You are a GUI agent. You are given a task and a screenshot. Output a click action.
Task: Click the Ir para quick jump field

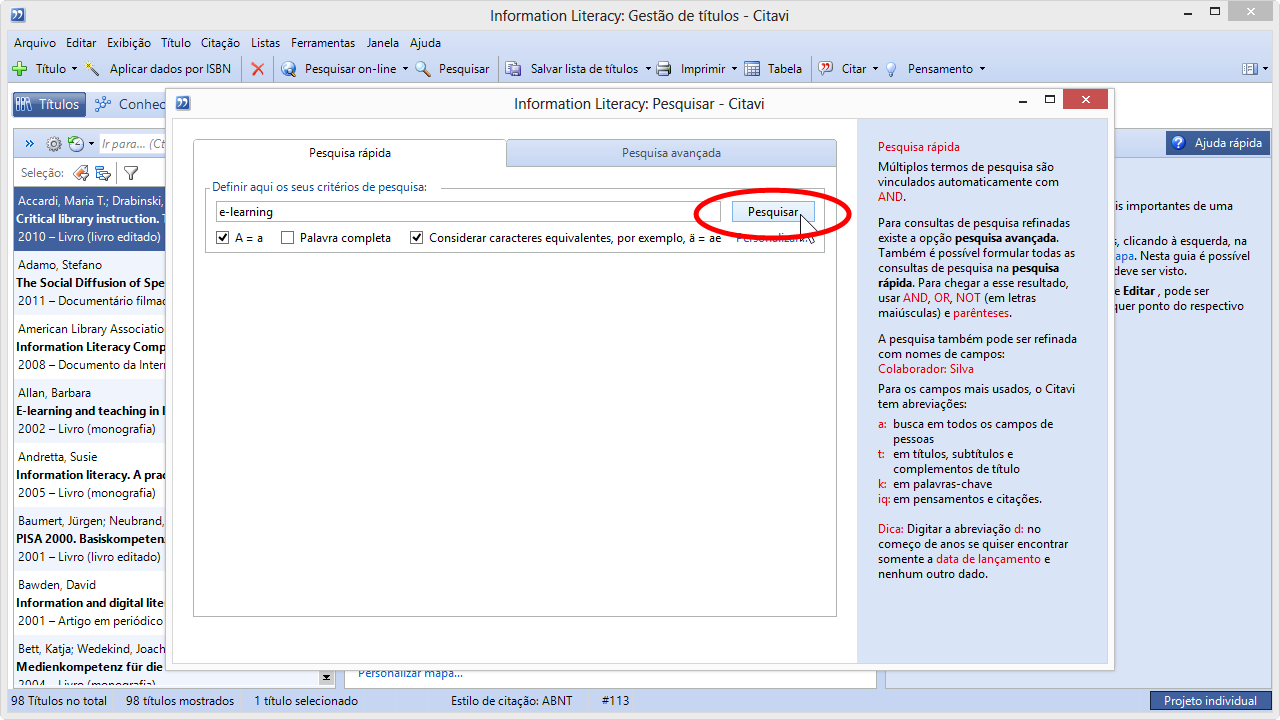pyautogui.click(x=131, y=144)
